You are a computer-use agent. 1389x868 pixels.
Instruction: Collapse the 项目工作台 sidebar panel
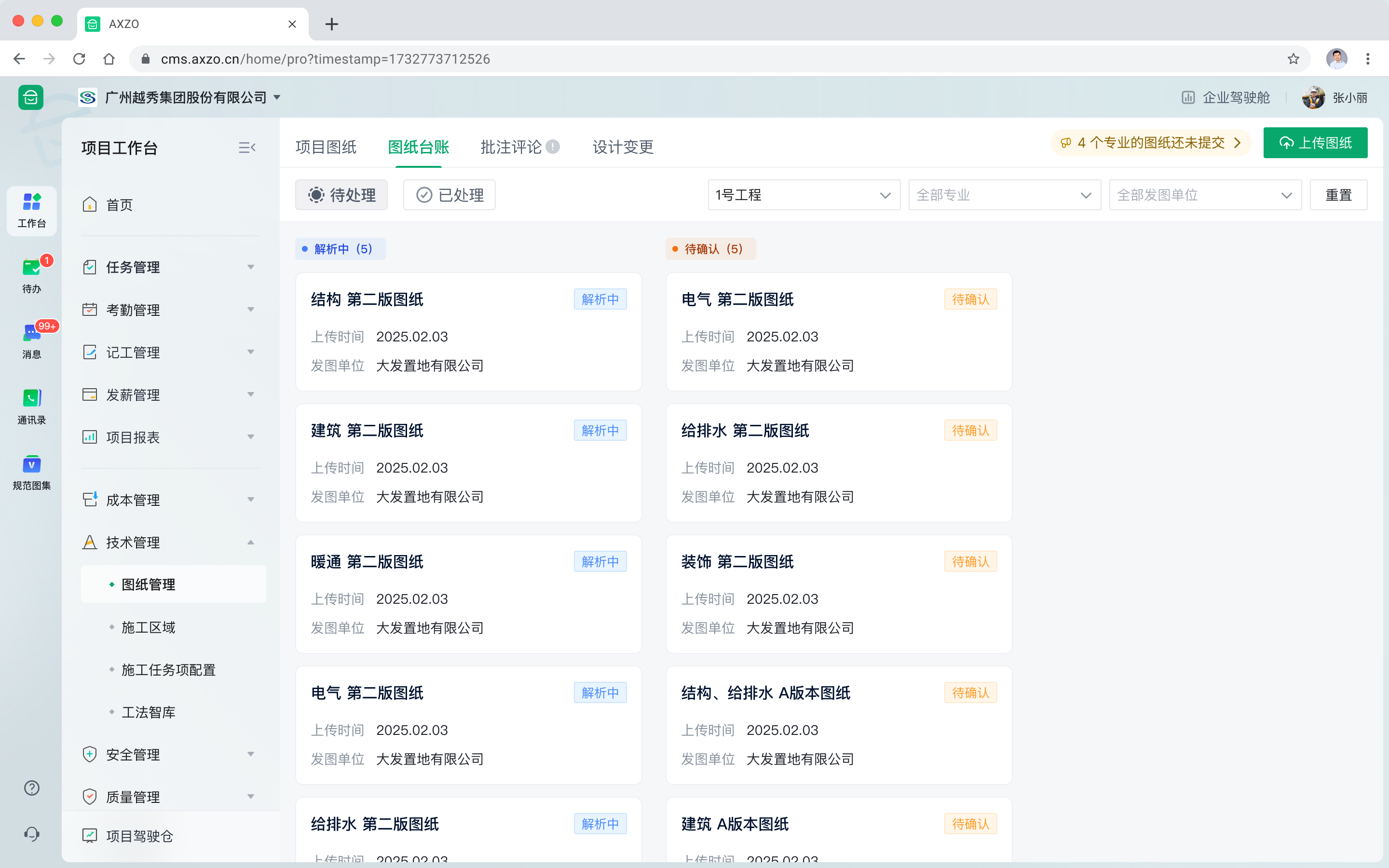[x=247, y=148]
